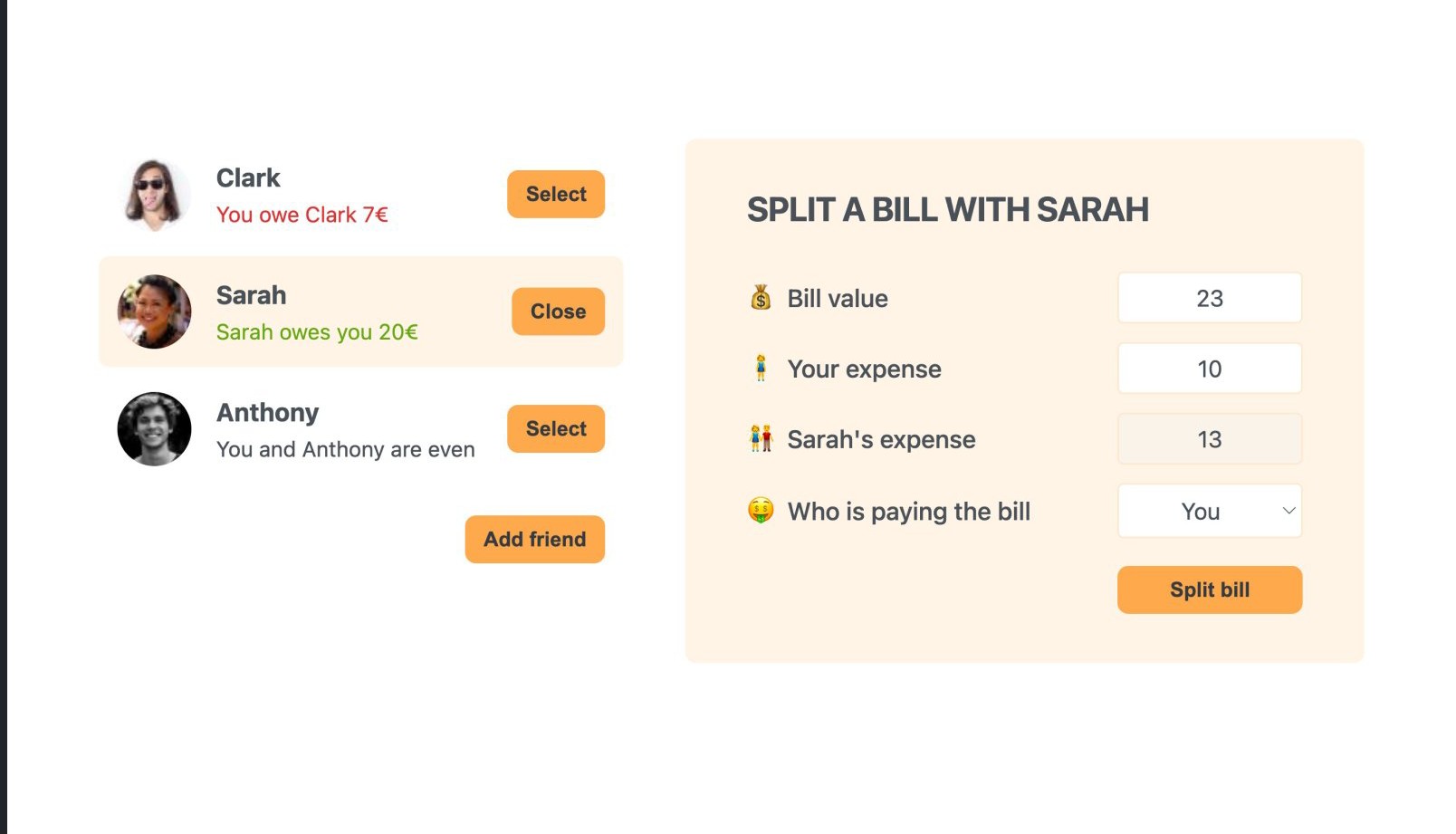Screen dimensions: 1456x834
Task: Click the 'Split a bill with Sarah' heading
Action: tap(947, 210)
